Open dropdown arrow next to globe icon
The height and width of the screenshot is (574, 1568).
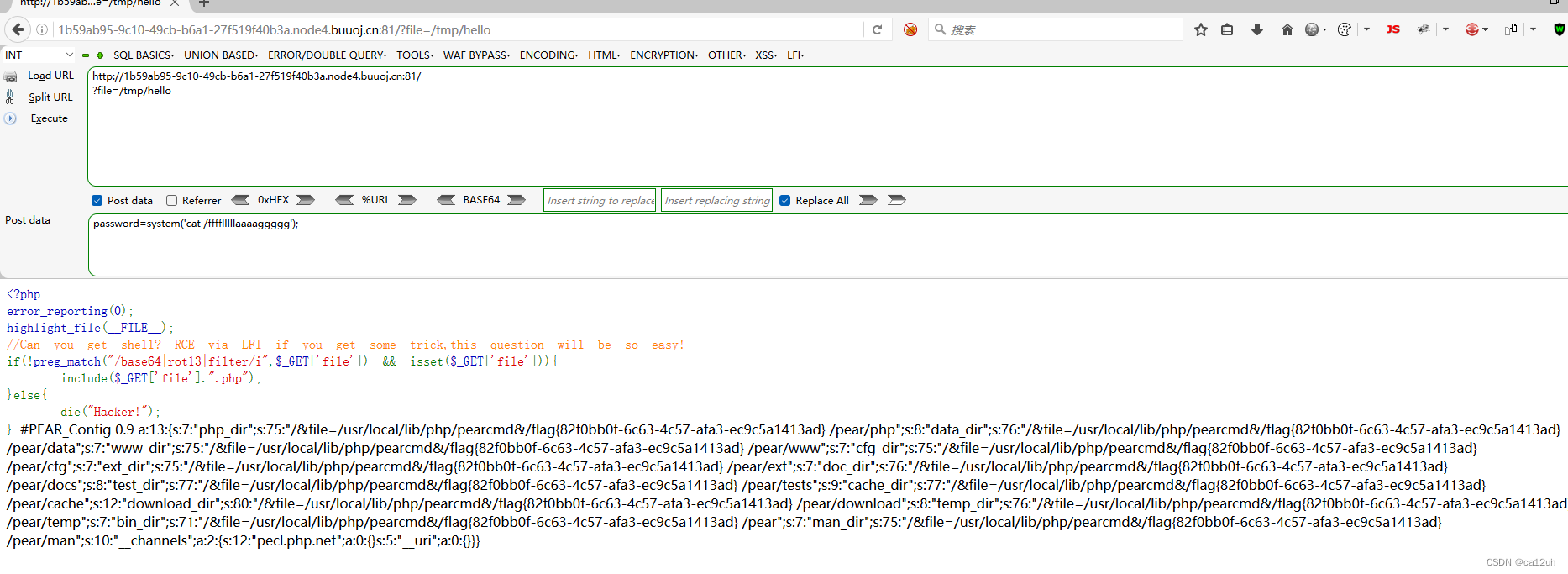(x=1325, y=29)
